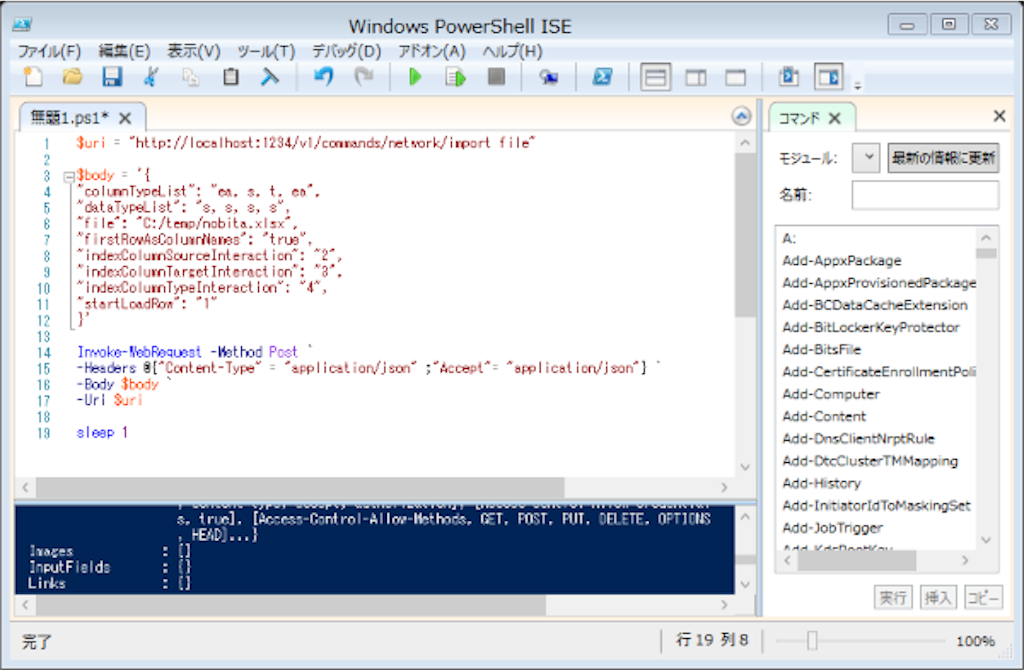Click 最新の情報に更新 refresh button
1024x670 pixels.
point(943,158)
